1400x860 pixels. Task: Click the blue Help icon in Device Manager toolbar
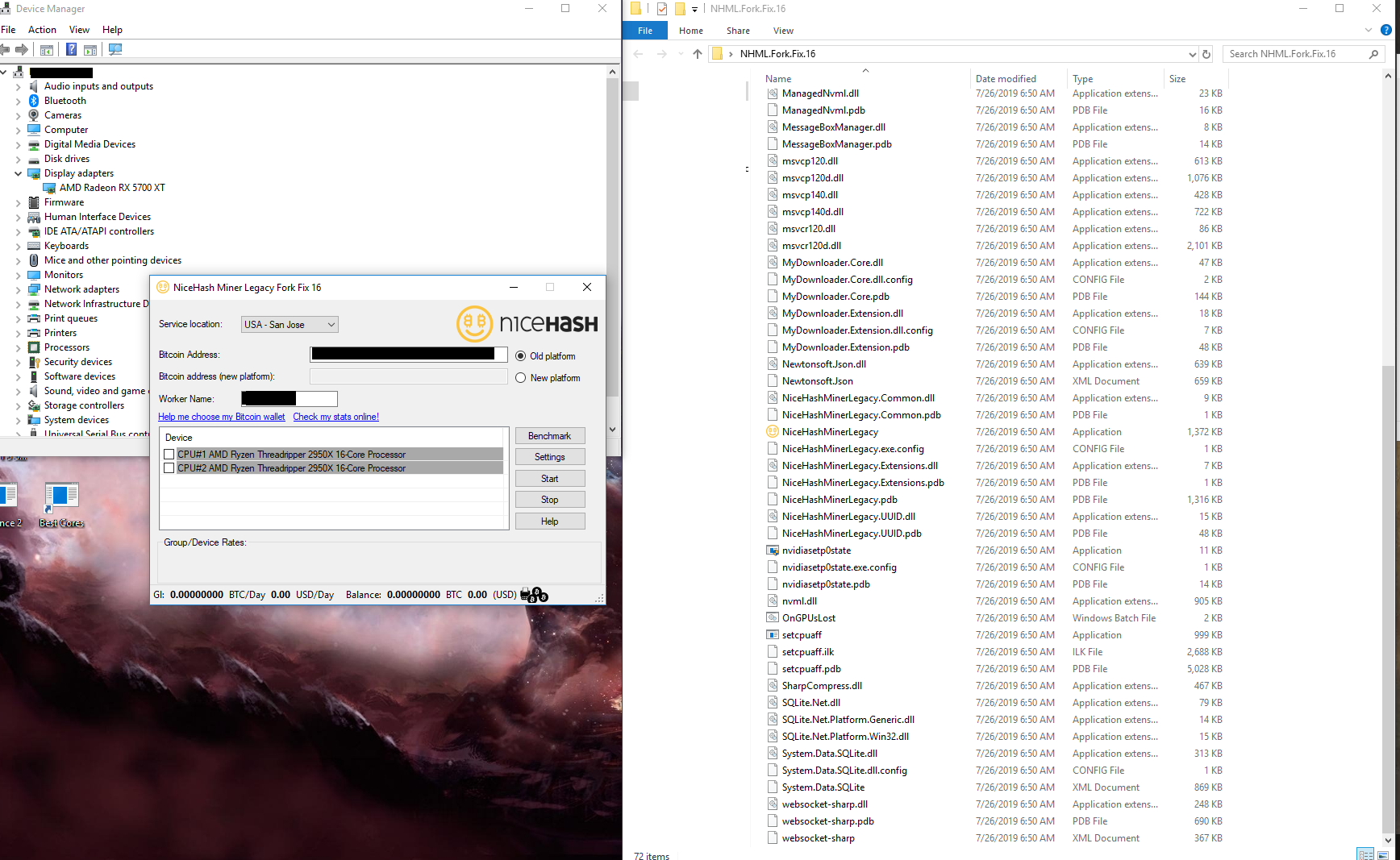pos(71,49)
